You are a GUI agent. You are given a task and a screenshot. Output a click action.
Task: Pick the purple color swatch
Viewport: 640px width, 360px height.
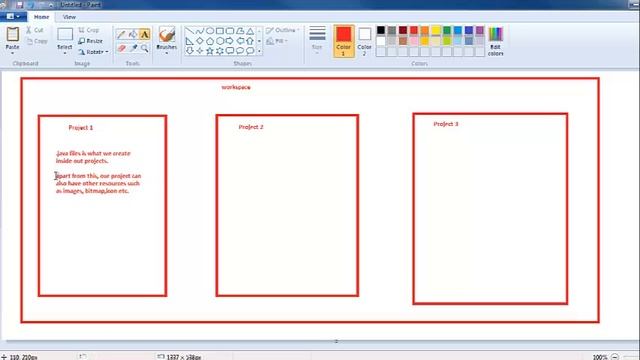(480, 30)
